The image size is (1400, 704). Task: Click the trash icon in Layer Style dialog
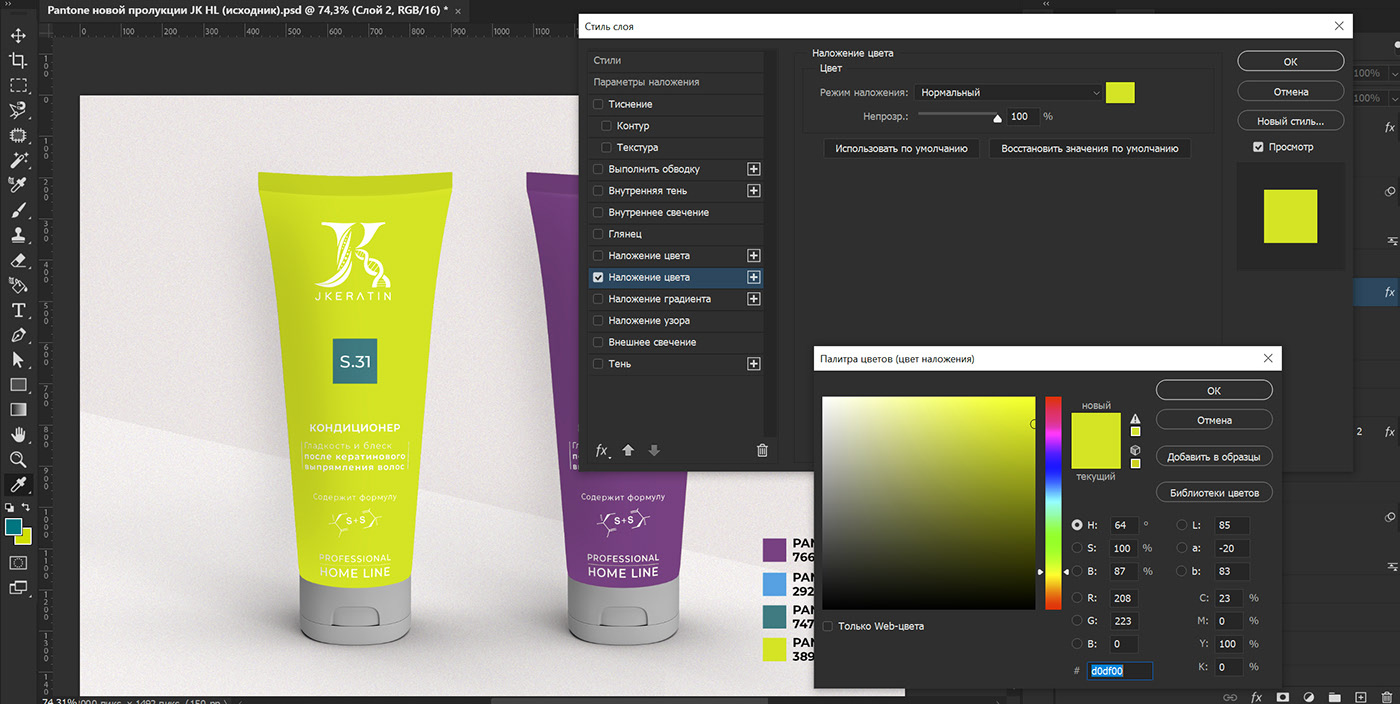pos(762,451)
